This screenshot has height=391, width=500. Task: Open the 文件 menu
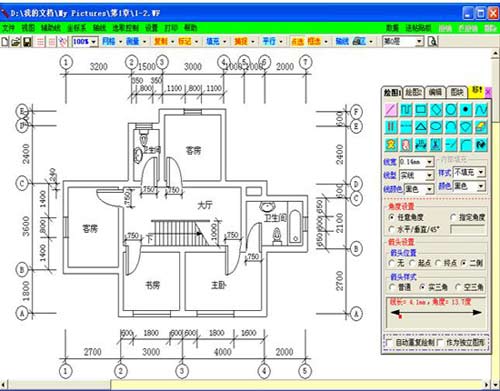pyautogui.click(x=8, y=28)
